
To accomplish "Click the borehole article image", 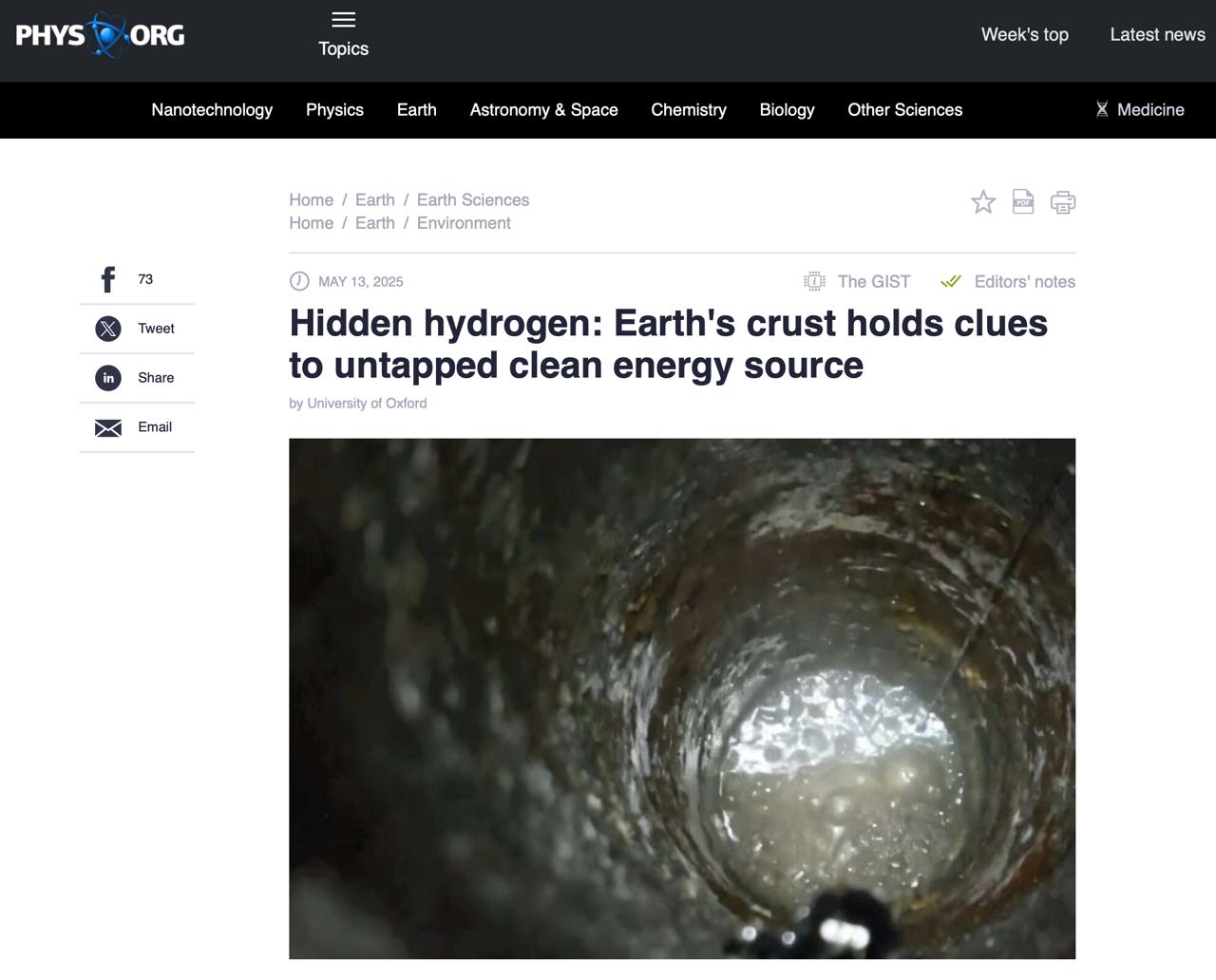I will [682, 698].
